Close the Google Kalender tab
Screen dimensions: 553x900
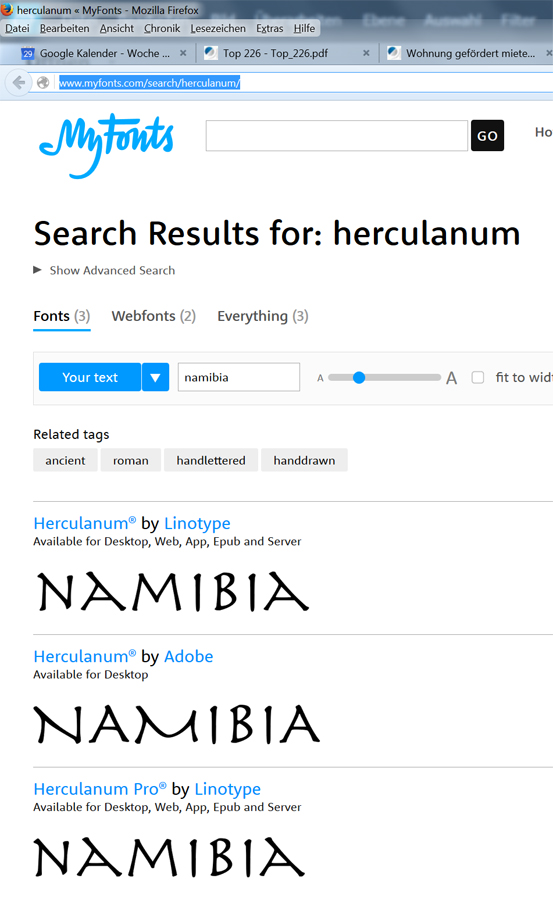point(183,53)
